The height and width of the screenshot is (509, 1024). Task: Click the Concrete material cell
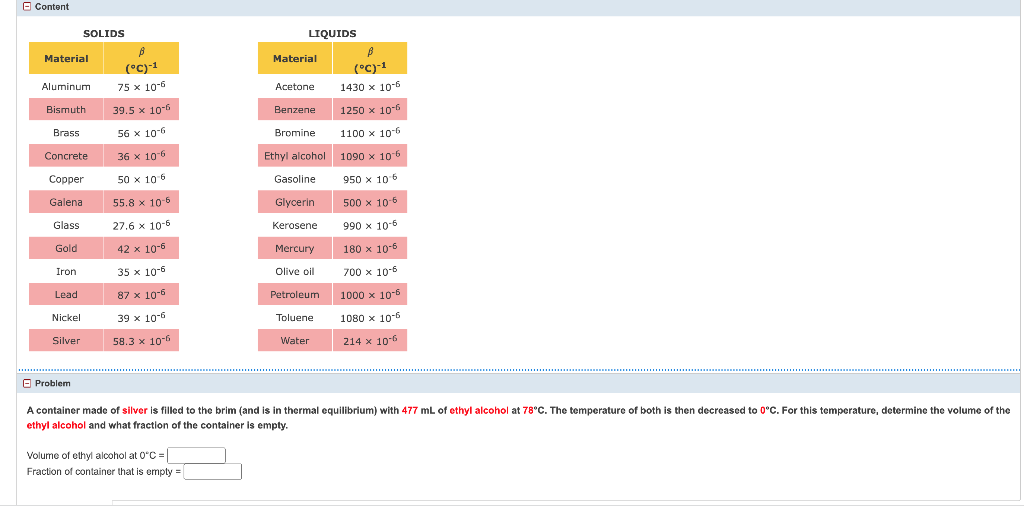tap(66, 156)
